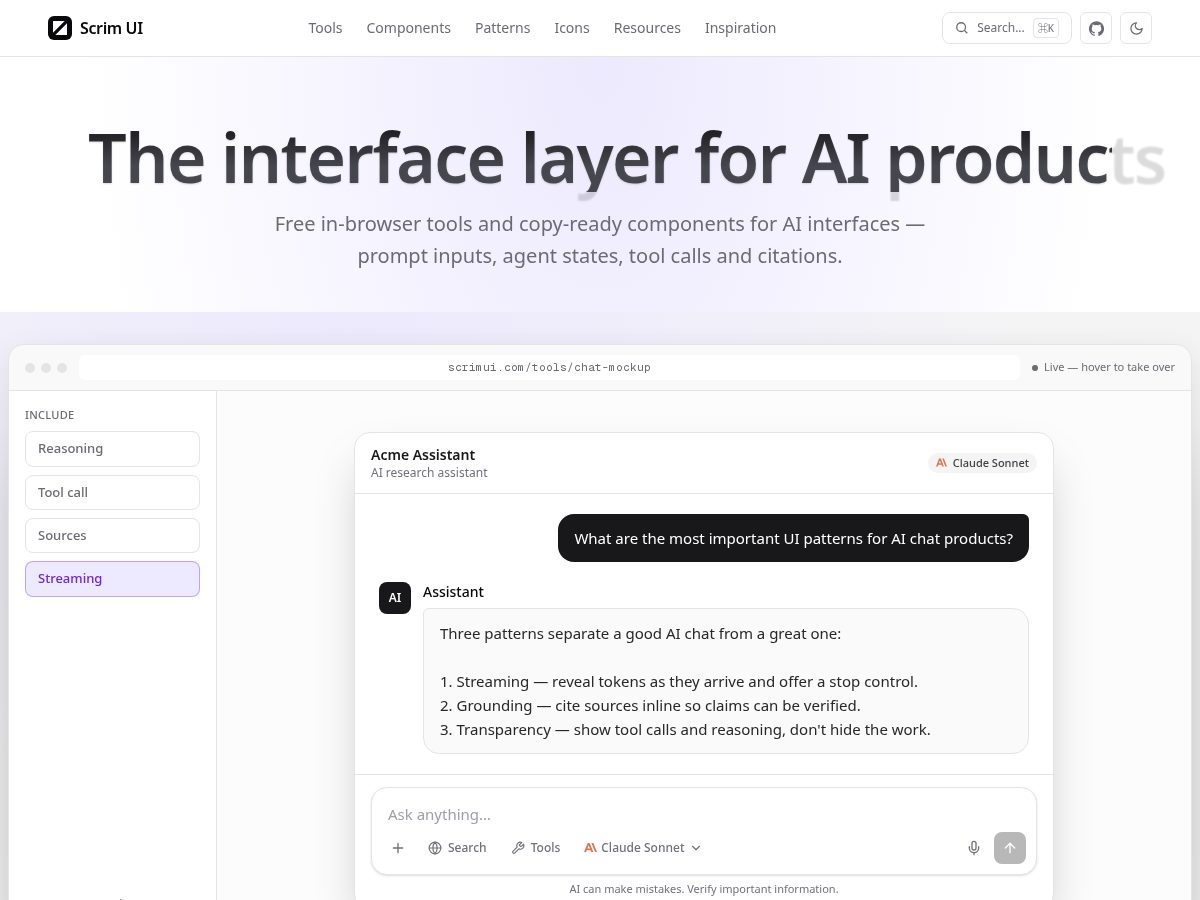
Task: Open the Tools menu
Action: [x=325, y=28]
